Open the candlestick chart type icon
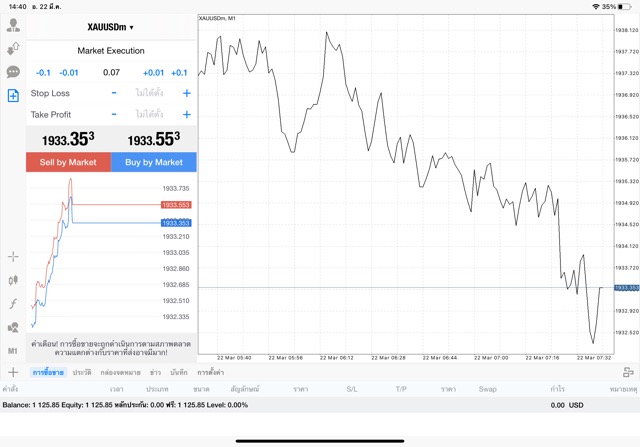The height and width of the screenshot is (447, 640). coord(13,280)
